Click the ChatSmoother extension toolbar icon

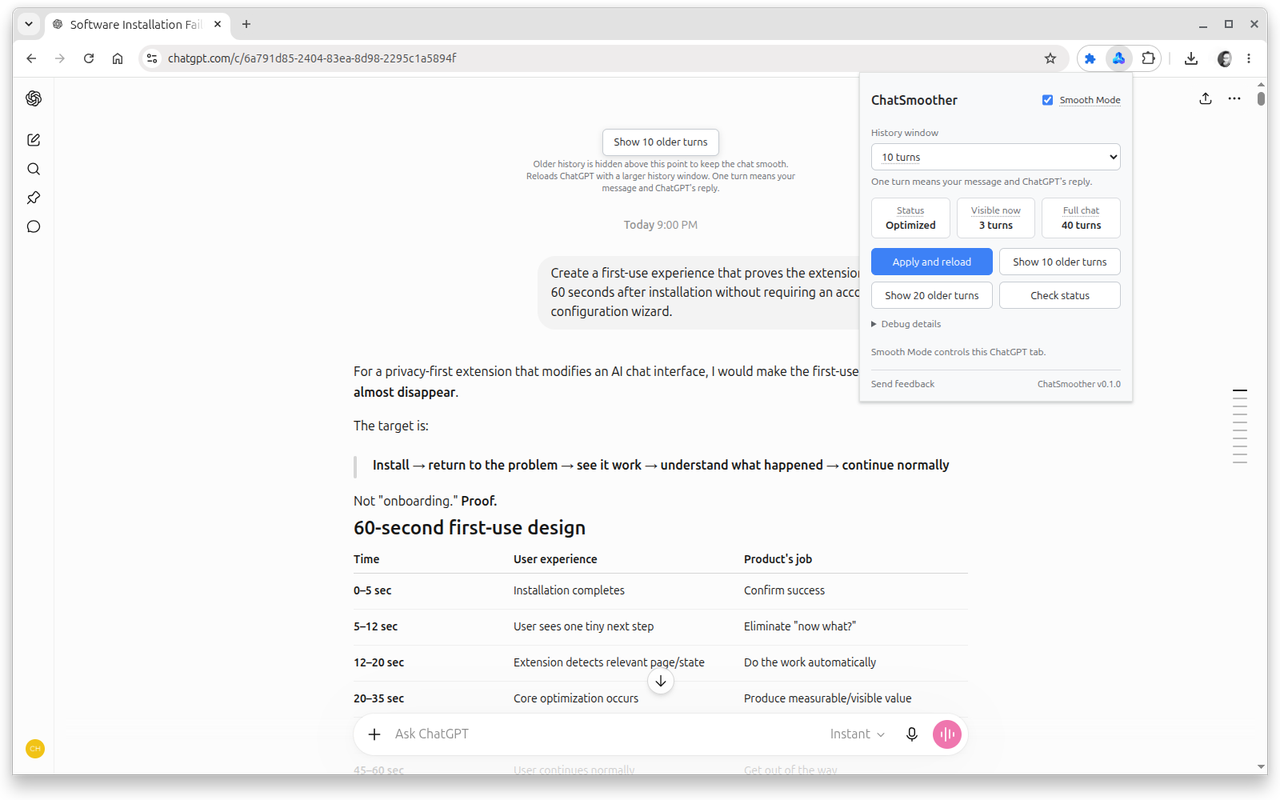click(1119, 59)
